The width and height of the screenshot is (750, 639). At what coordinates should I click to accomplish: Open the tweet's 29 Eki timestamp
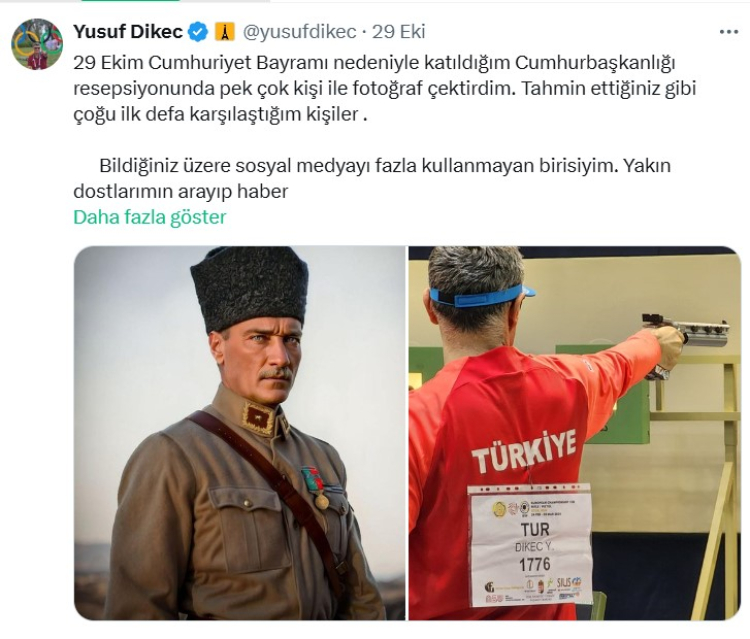pos(398,32)
